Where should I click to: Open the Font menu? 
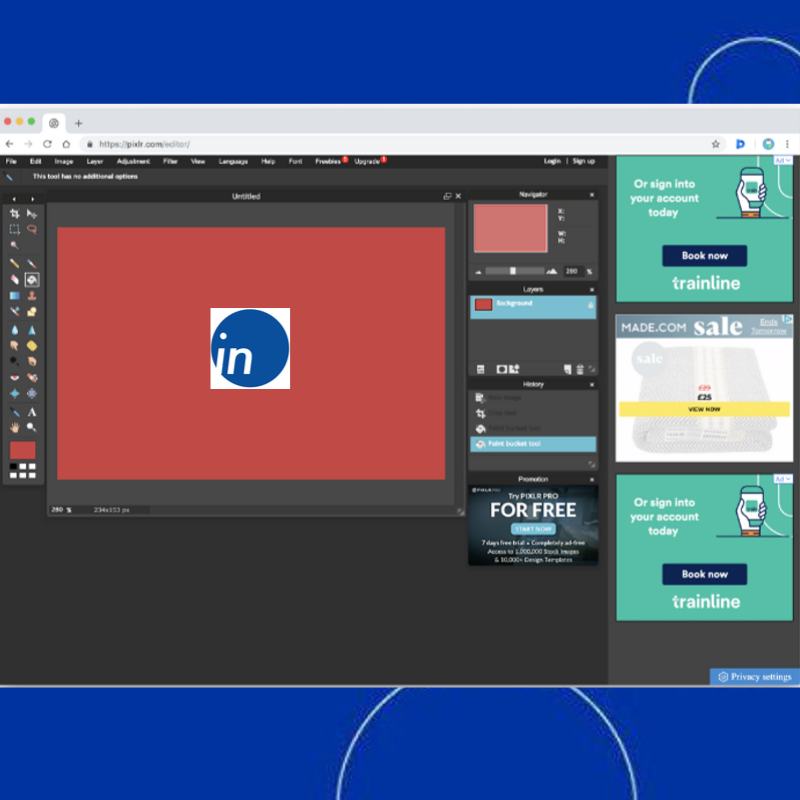point(295,161)
